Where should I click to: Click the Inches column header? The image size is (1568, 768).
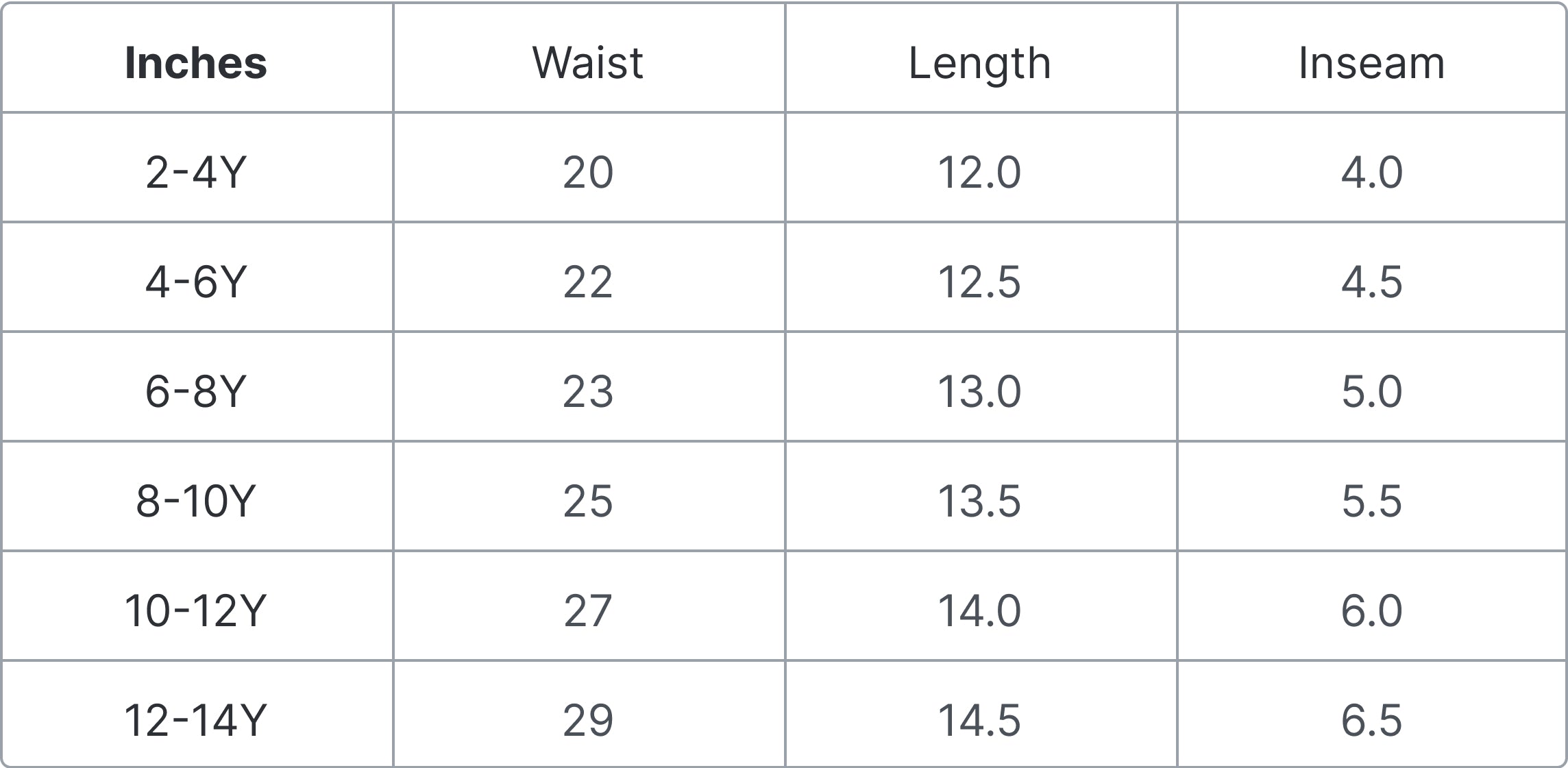point(196,63)
